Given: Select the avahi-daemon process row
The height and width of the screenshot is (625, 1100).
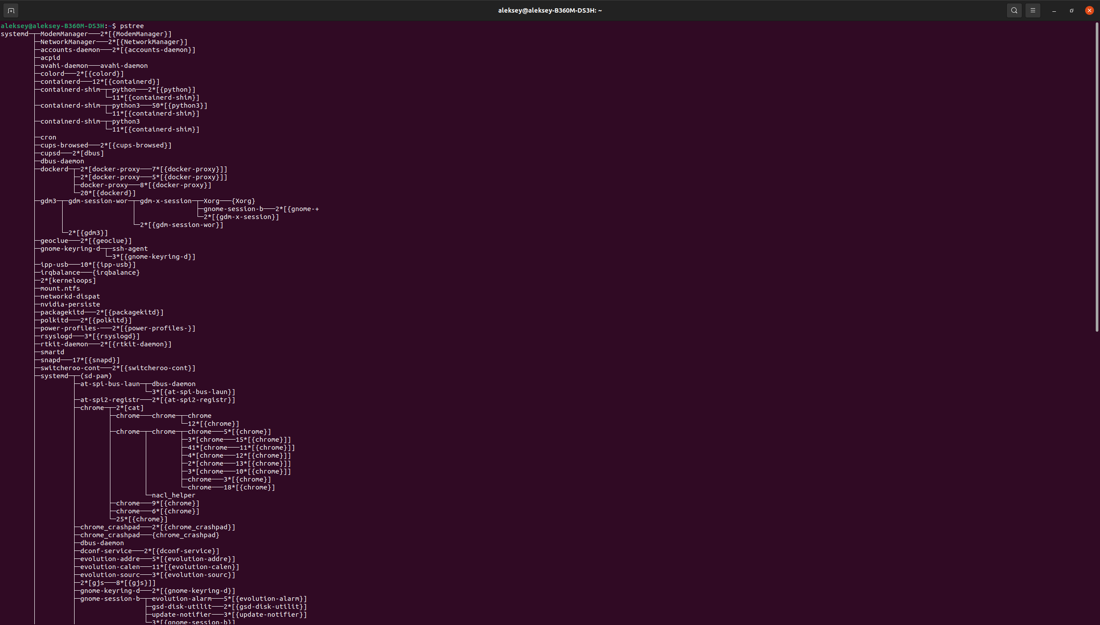Looking at the screenshot, I should [x=93, y=66].
